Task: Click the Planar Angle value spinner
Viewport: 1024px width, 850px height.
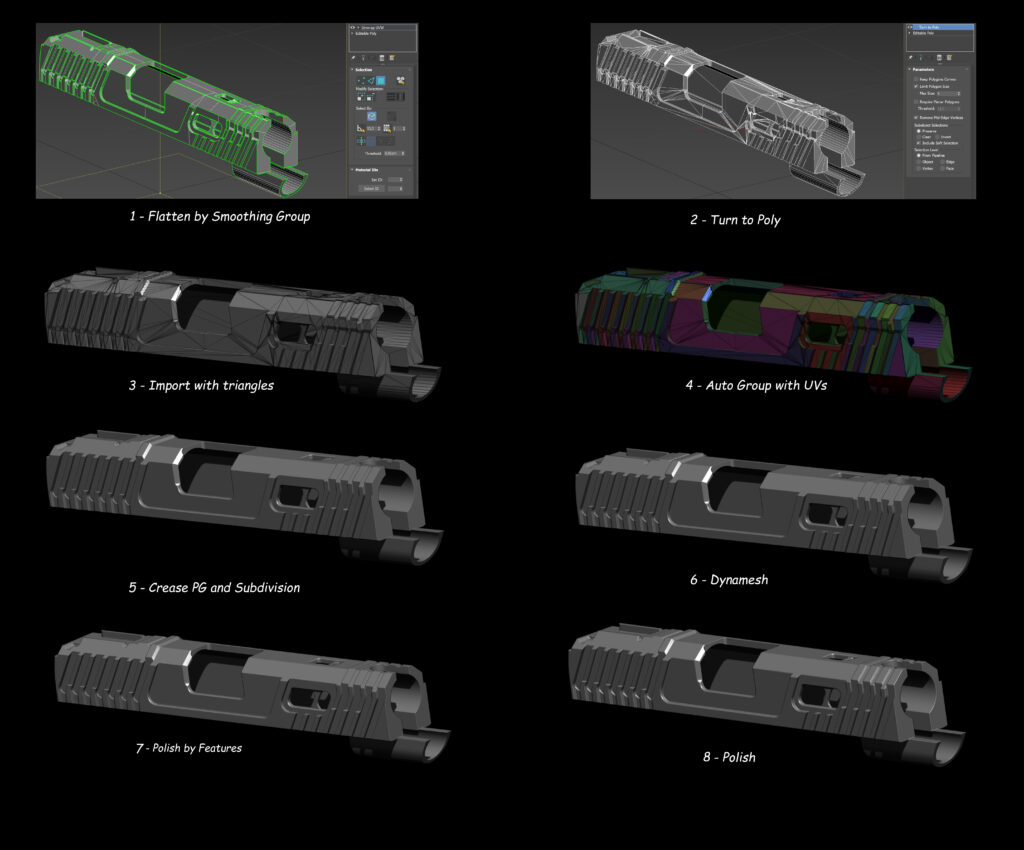Action: [373, 129]
